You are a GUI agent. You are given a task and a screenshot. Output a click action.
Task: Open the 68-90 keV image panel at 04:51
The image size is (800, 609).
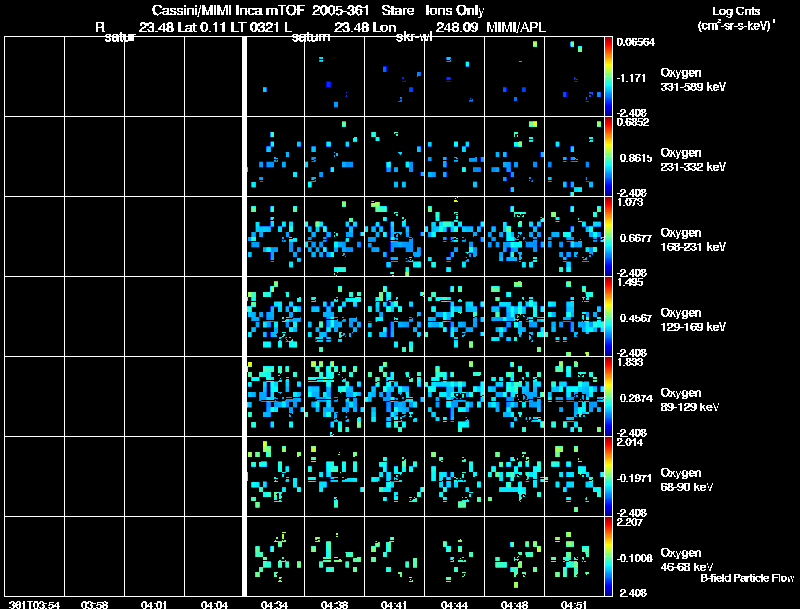click(x=574, y=477)
